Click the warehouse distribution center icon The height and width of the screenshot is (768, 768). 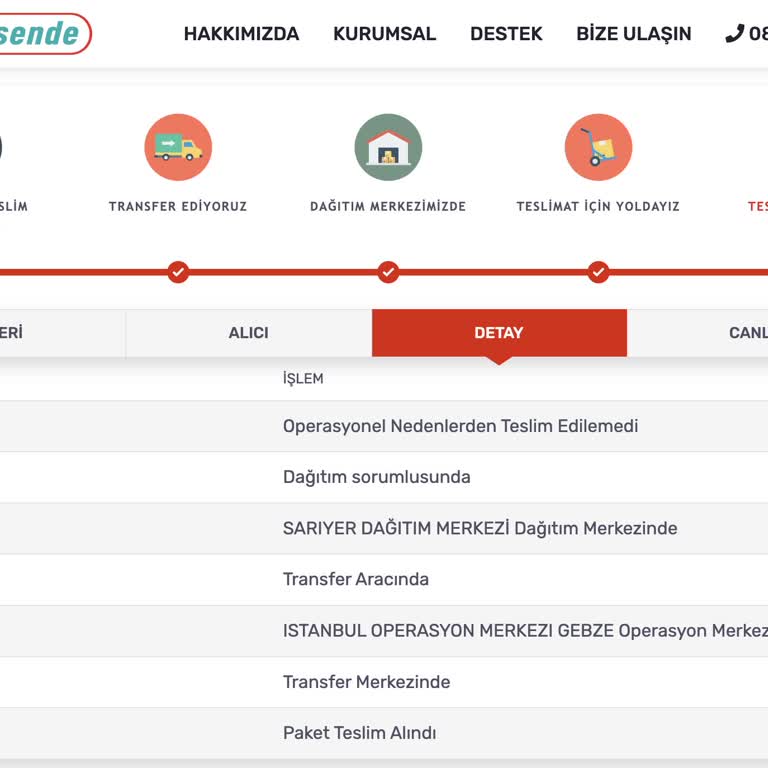point(388,147)
